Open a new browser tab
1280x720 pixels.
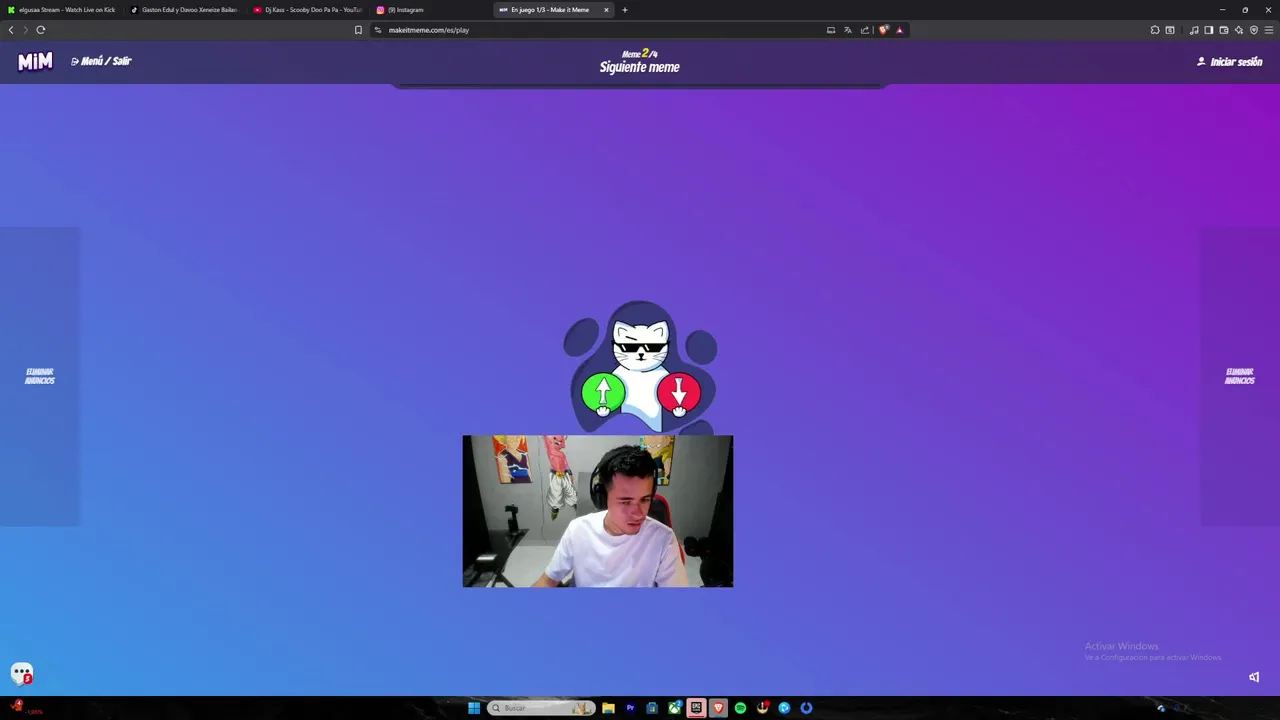pos(625,10)
